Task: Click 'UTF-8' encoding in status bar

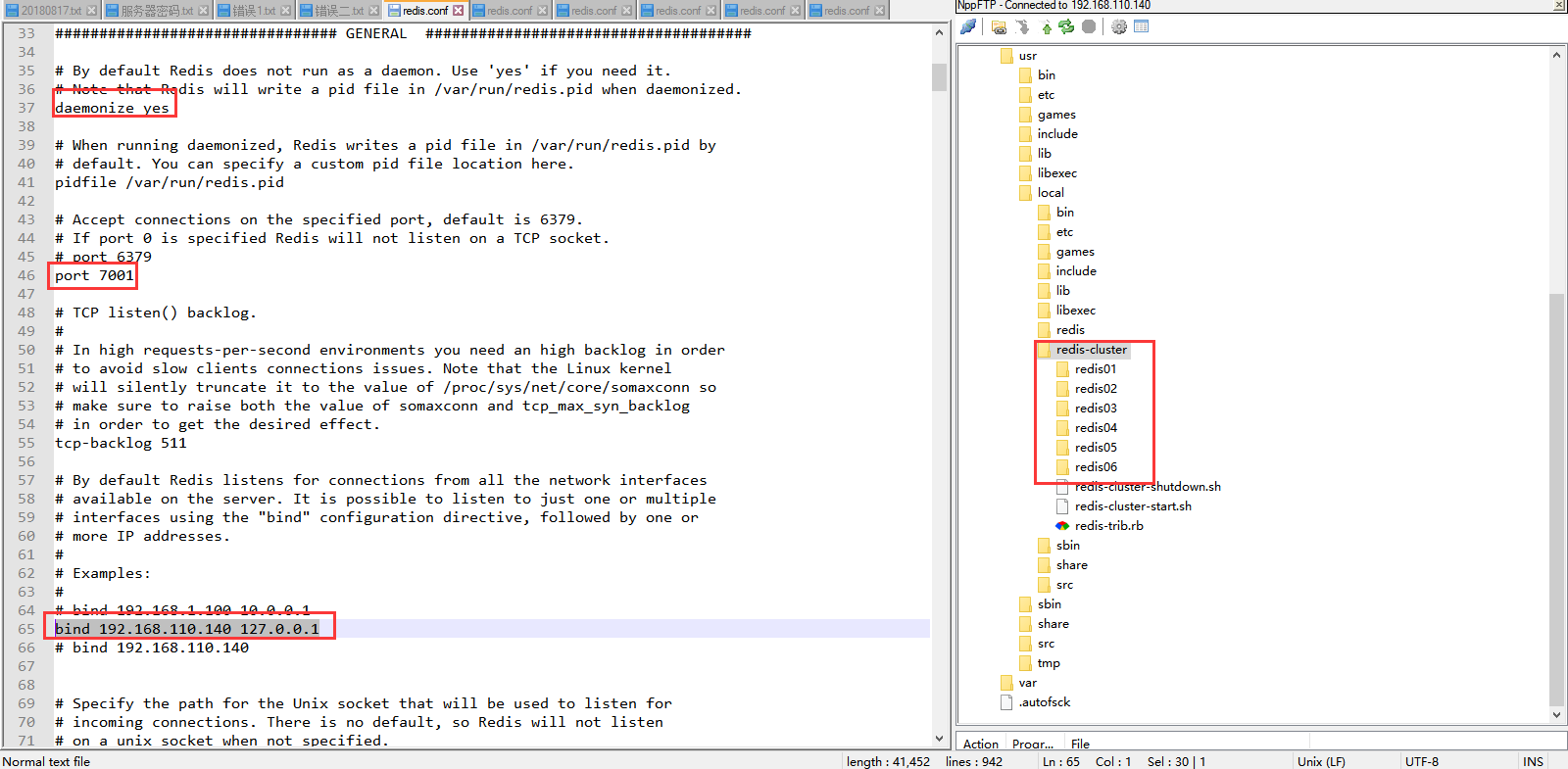Action: point(1422,761)
